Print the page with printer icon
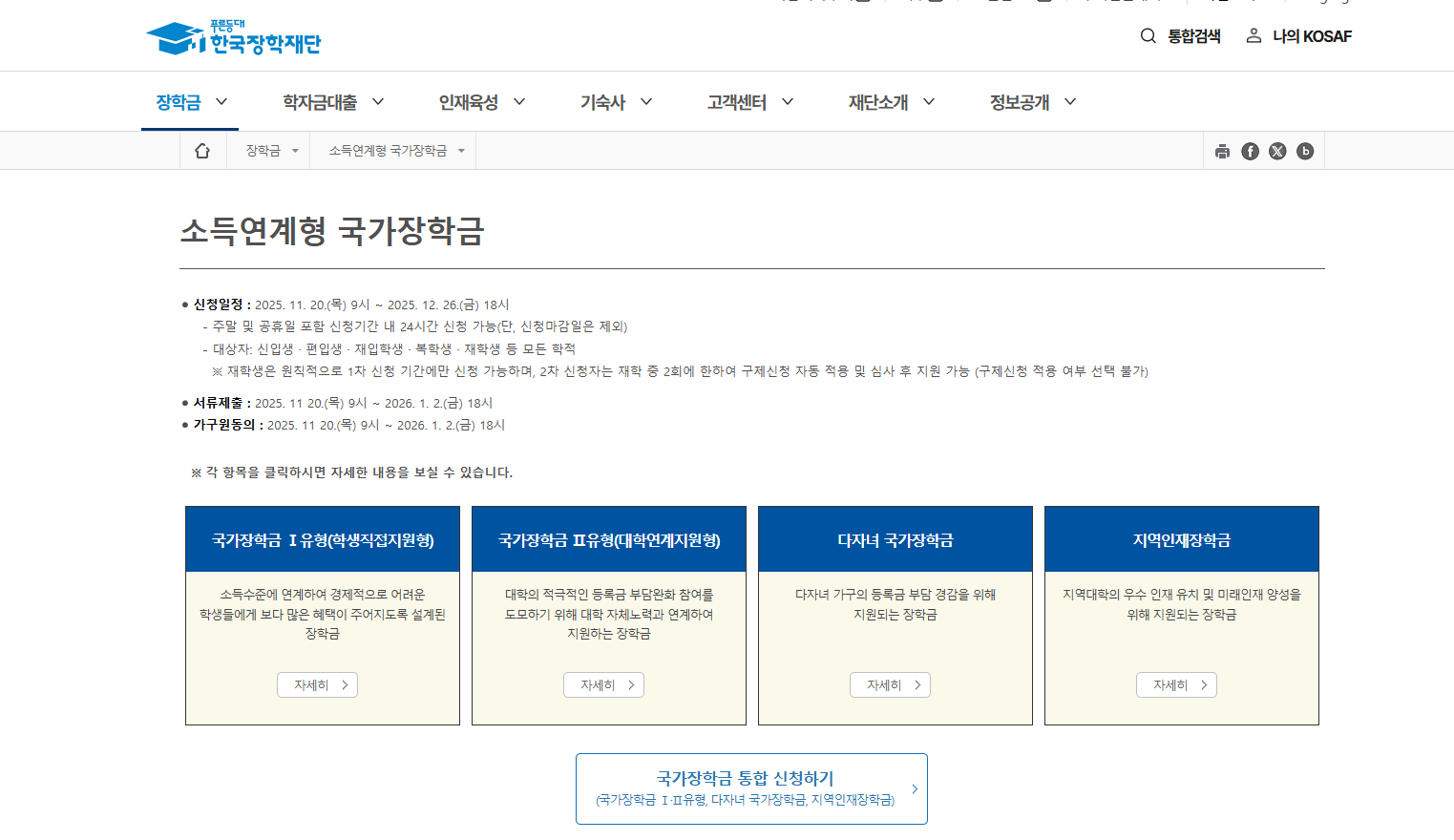The image size is (1454, 840). point(1222,151)
